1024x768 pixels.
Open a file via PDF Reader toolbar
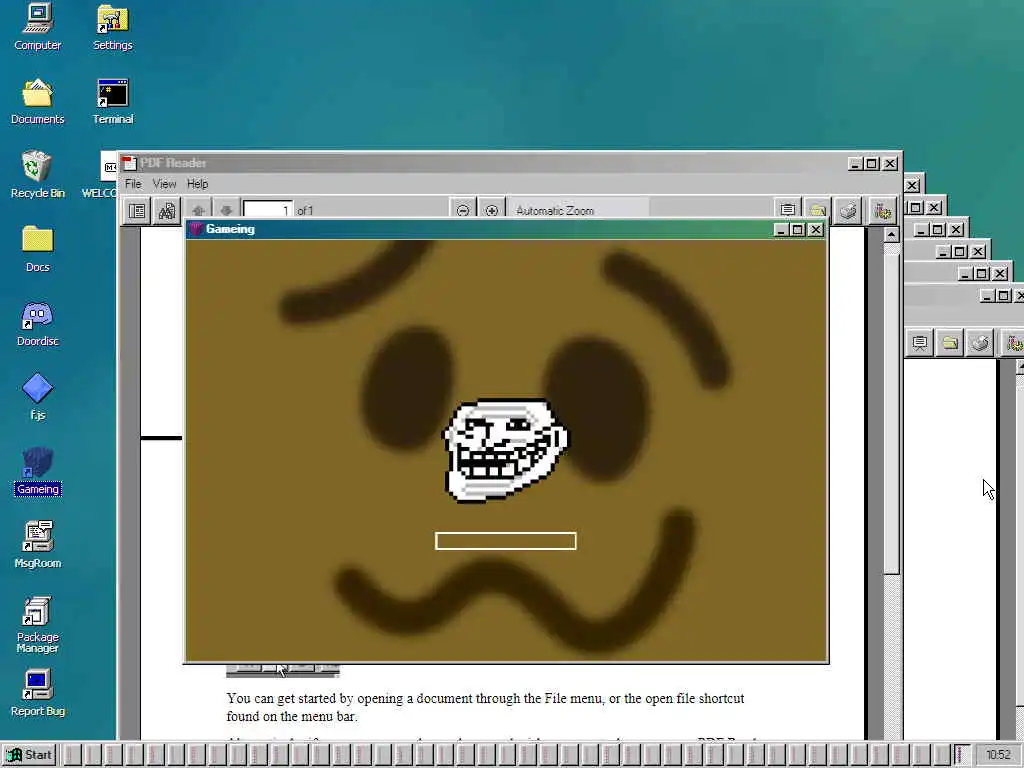(818, 210)
